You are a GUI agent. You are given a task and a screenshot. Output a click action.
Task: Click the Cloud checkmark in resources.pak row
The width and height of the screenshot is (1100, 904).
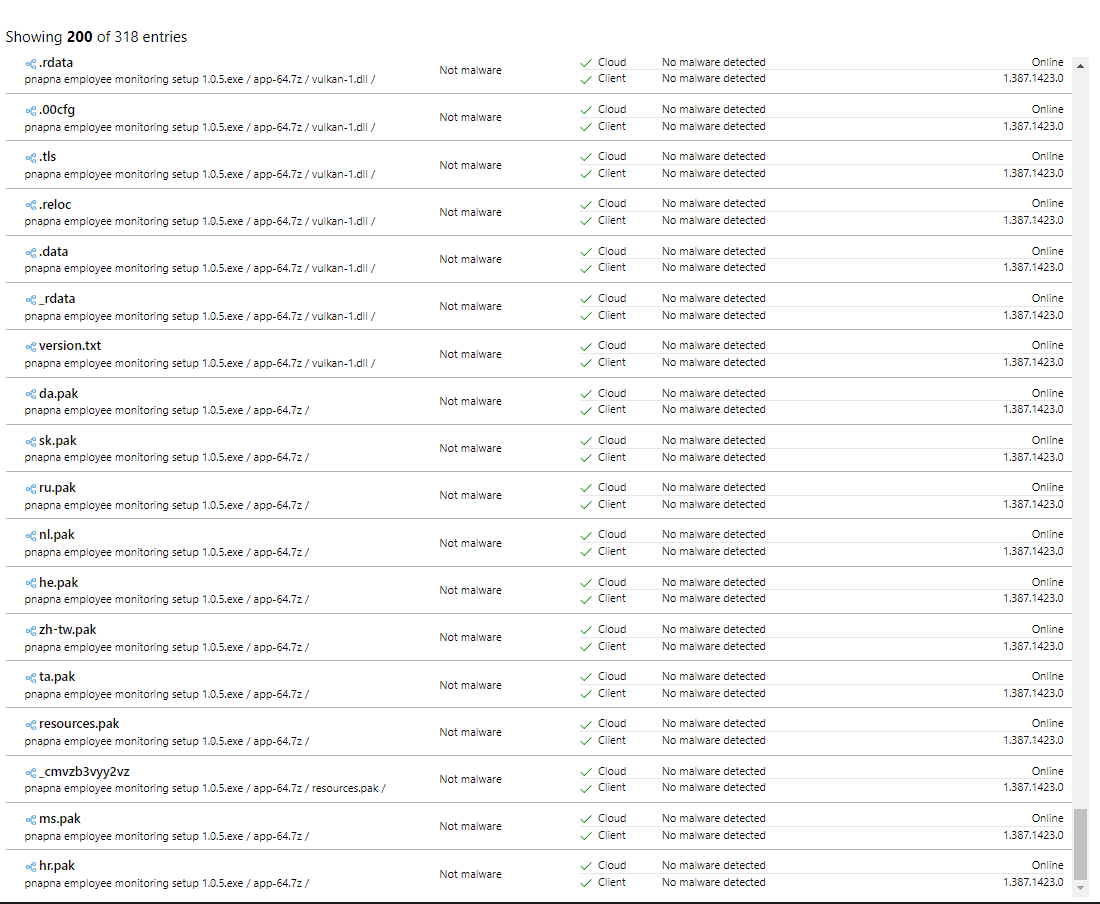coord(586,724)
